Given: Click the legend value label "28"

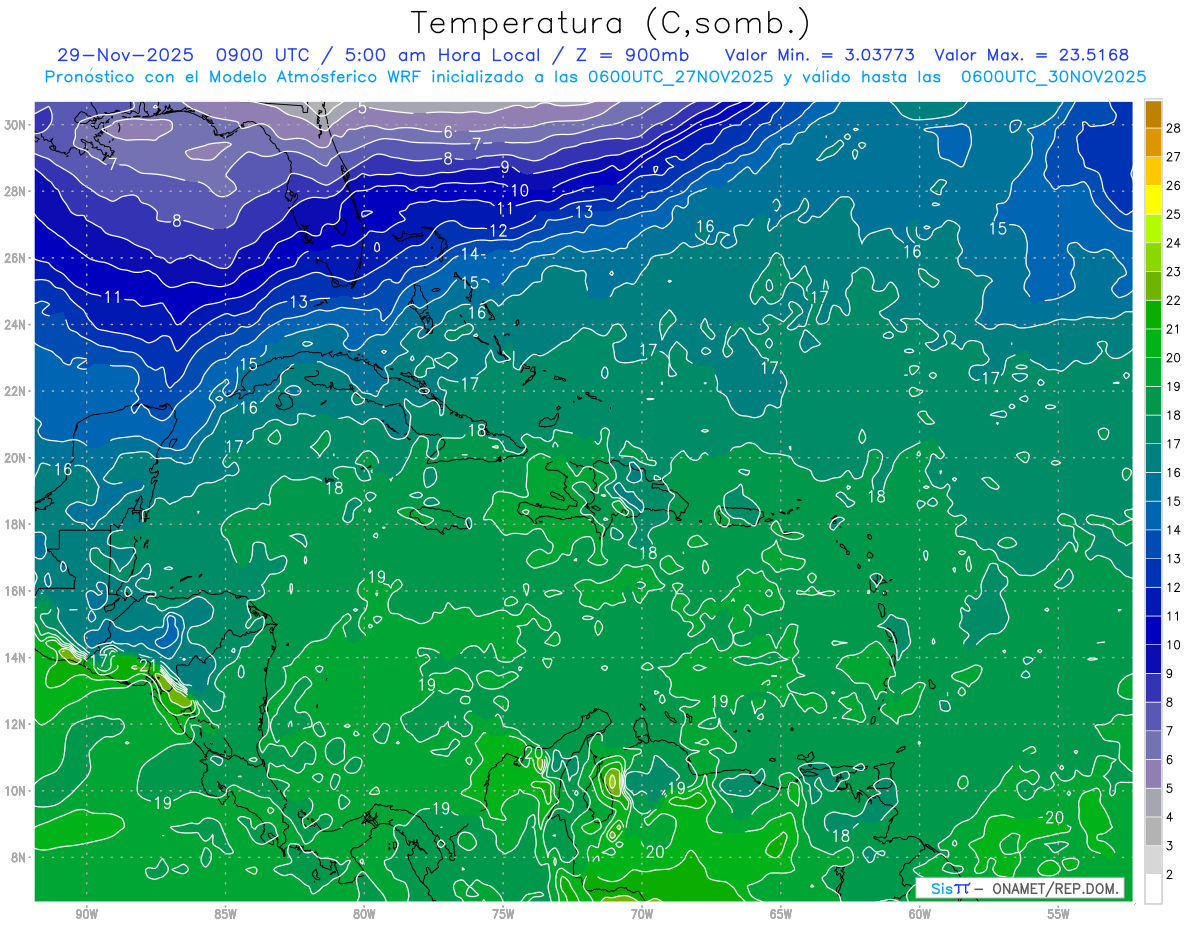Looking at the screenshot, I should (1174, 127).
